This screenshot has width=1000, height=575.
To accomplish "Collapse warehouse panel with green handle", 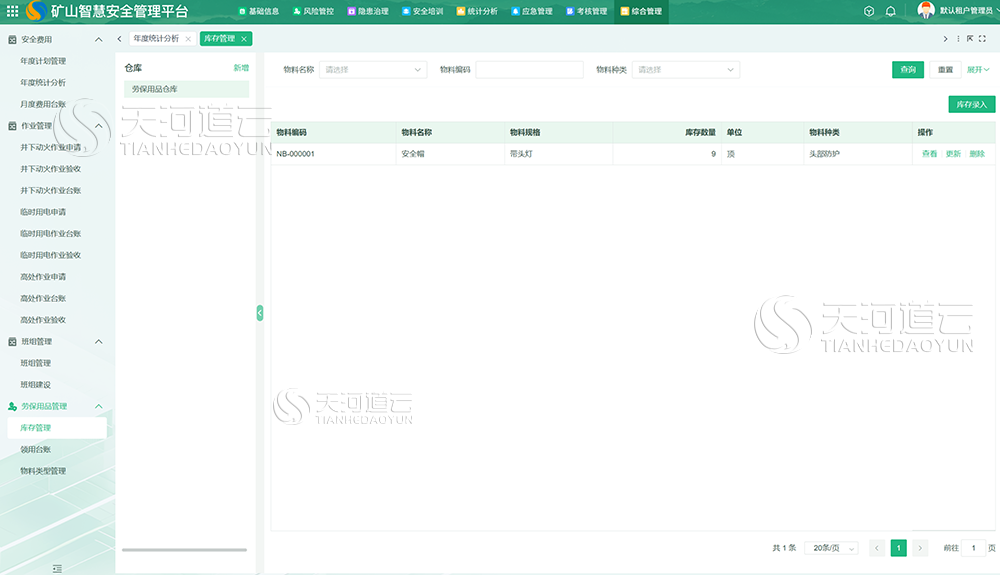I will pos(260,313).
